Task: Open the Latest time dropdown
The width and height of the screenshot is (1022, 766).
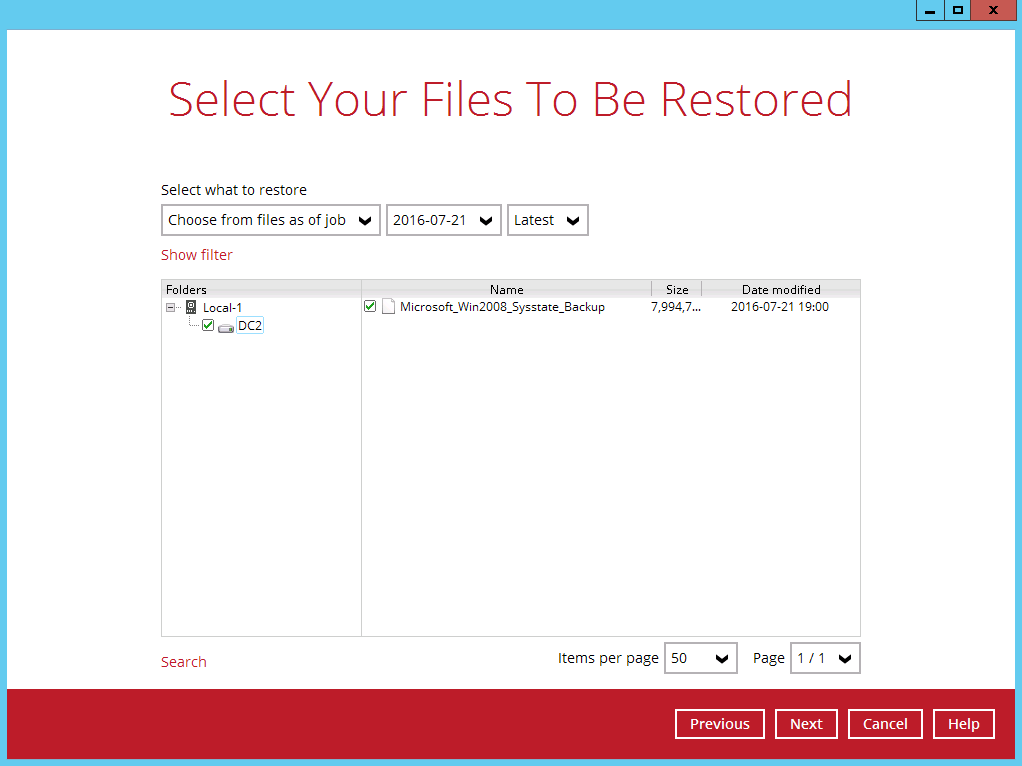Action: click(x=547, y=220)
